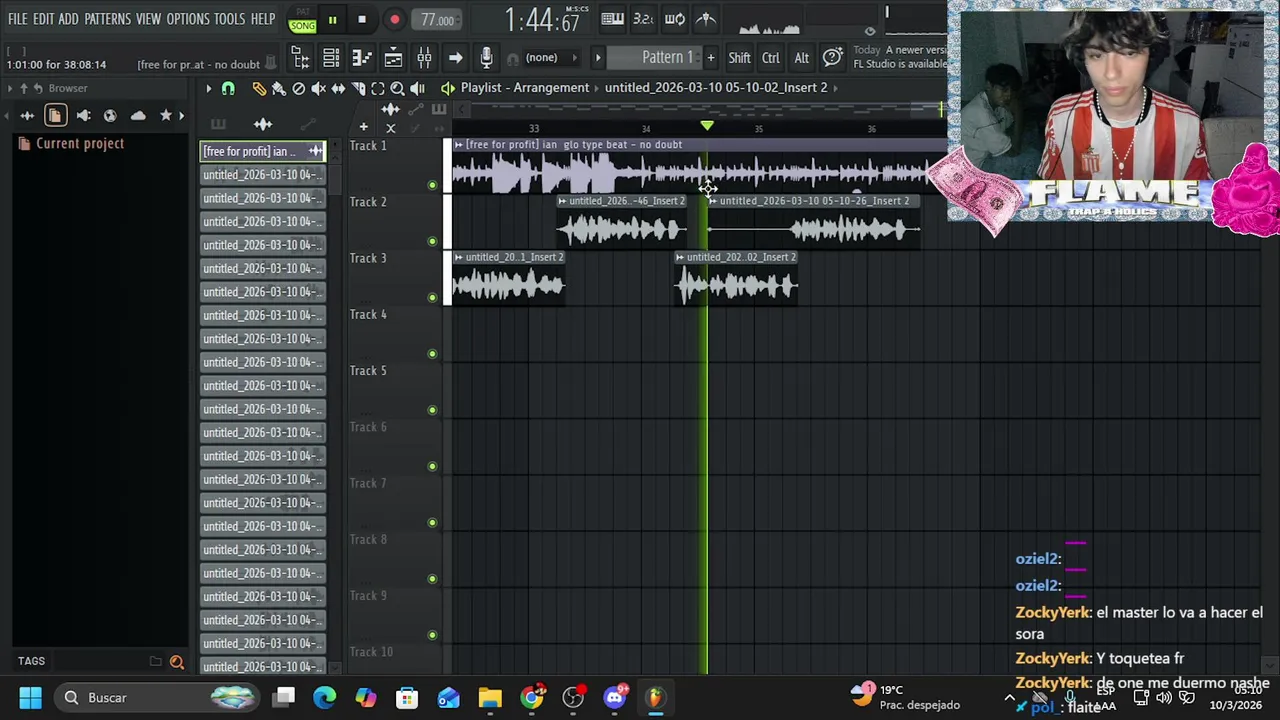Select the Zoom tool

point(397,89)
